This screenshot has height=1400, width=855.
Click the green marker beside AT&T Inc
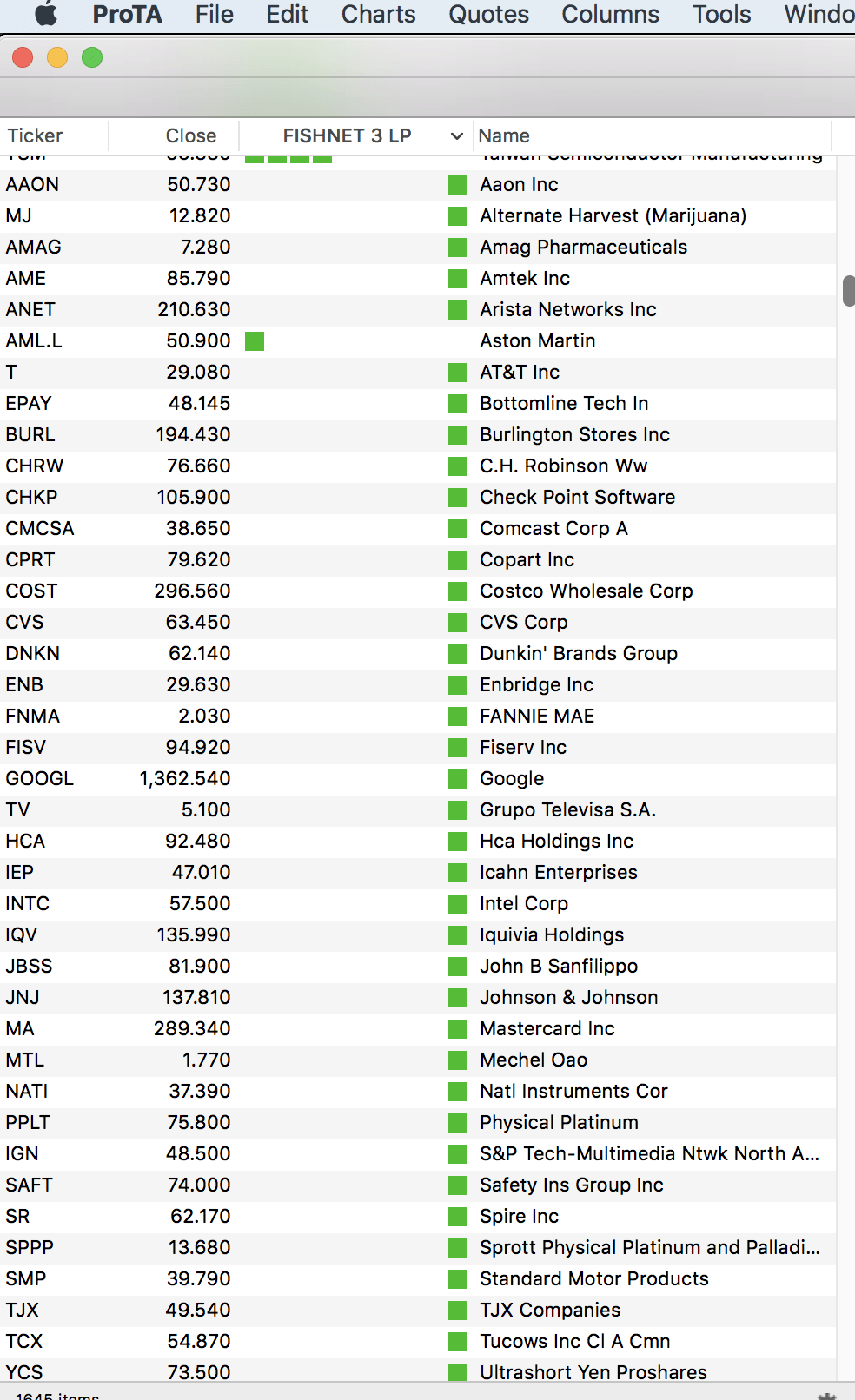click(x=458, y=373)
